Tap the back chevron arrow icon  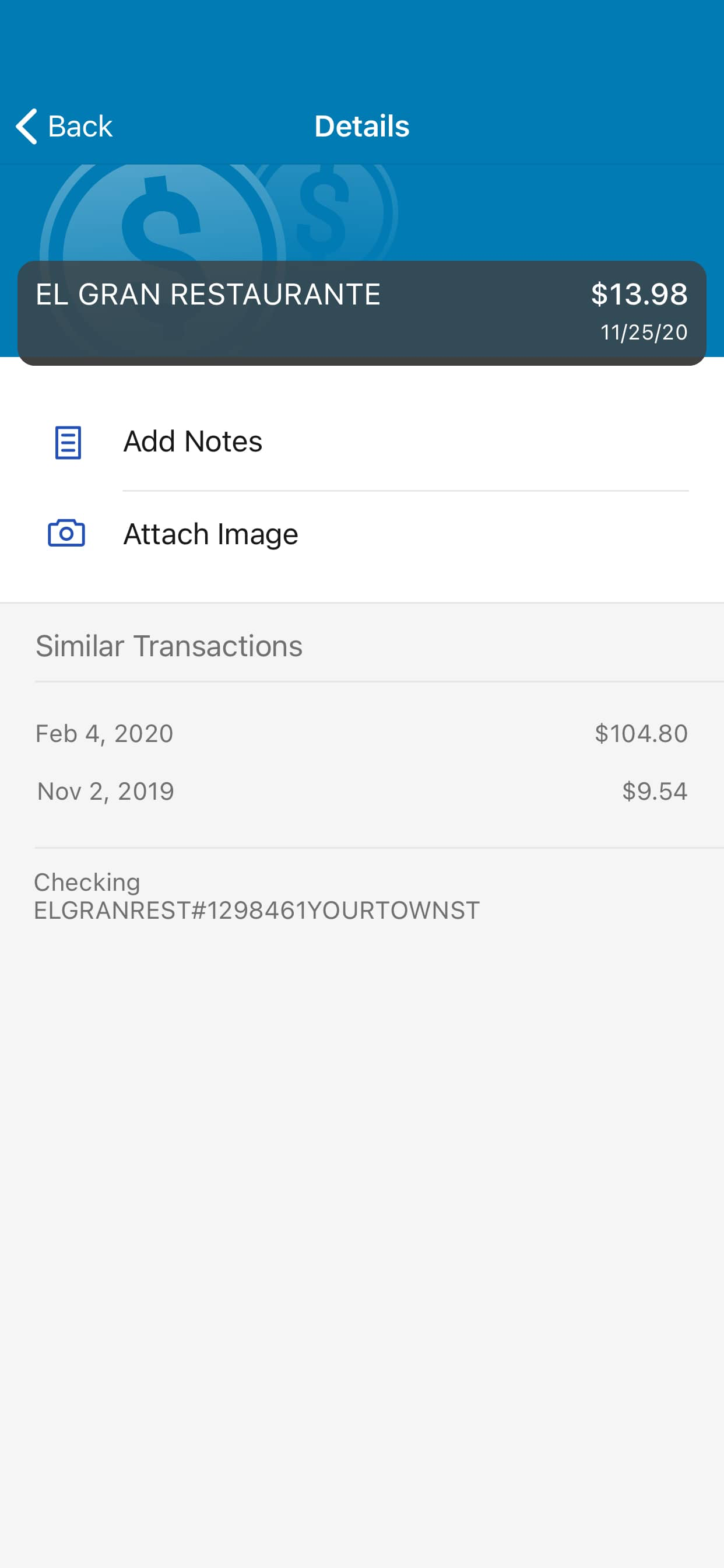tap(27, 126)
